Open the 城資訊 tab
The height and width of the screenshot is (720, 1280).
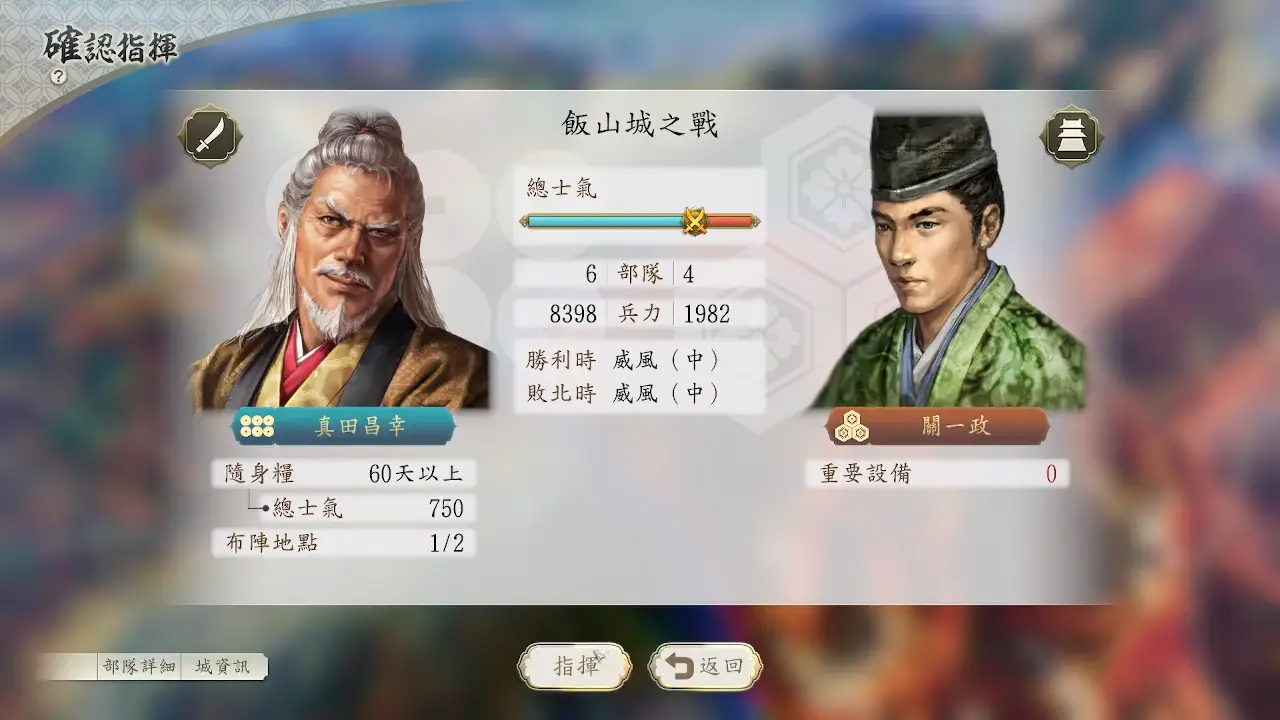click(223, 667)
